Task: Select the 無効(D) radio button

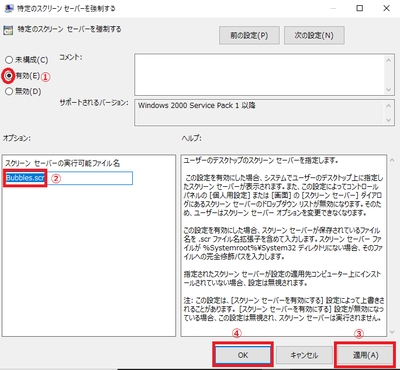Action: (9, 91)
